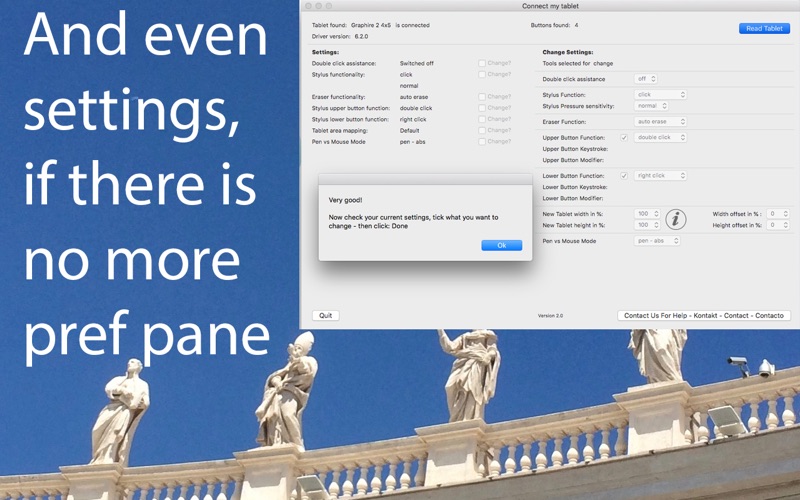Click the Height offset stepper
The image size is (800, 500).
pyautogui.click(x=786, y=225)
